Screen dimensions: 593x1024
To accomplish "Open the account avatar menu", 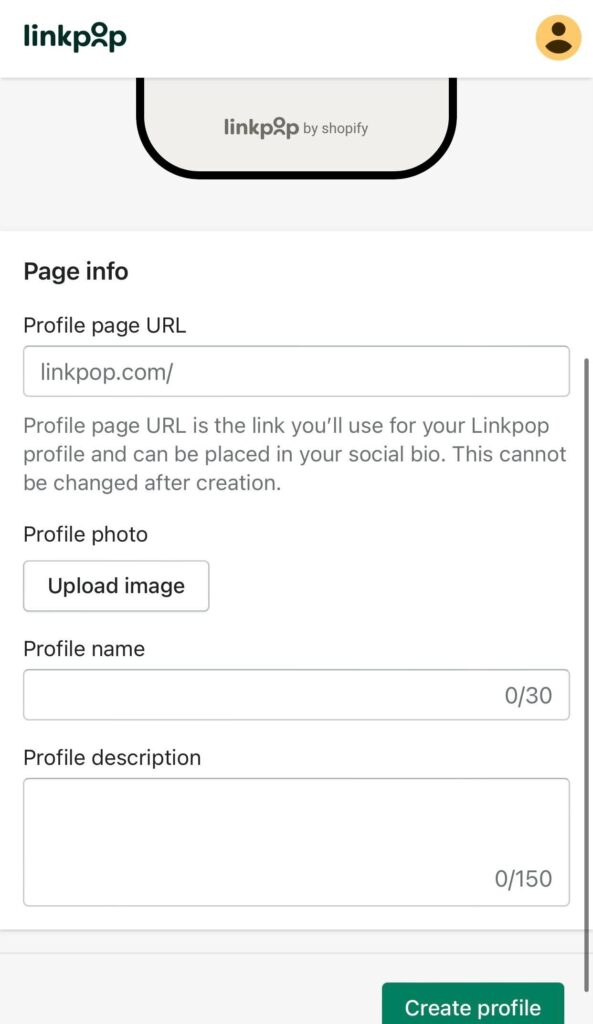I will pyautogui.click(x=558, y=38).
